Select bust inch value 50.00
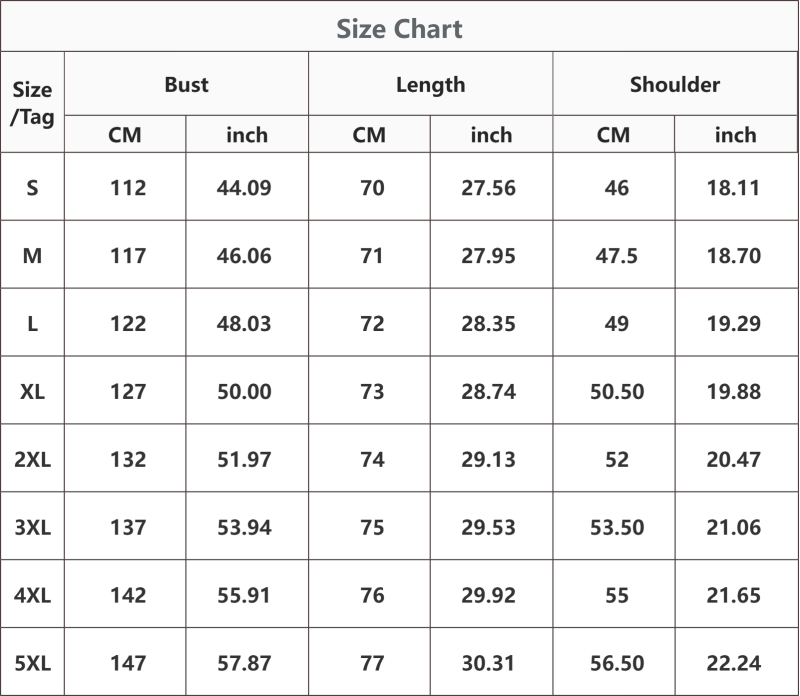This screenshot has width=800, height=696. coord(244,391)
